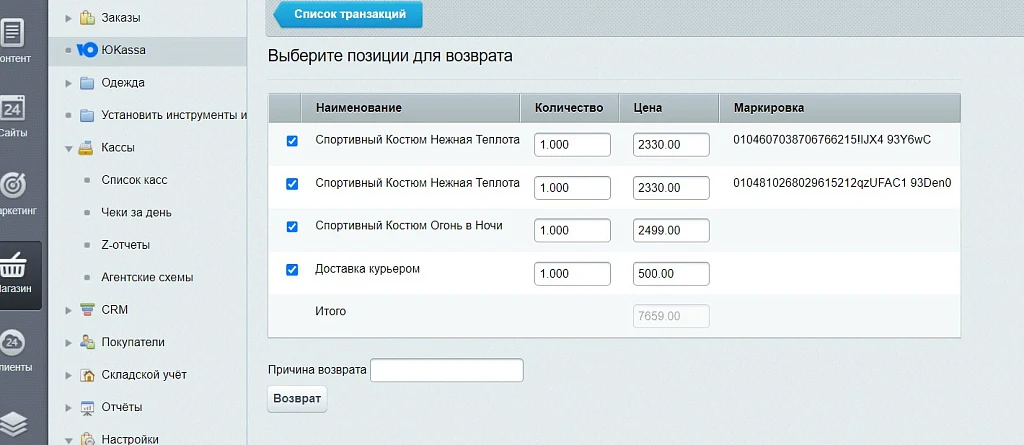The height and width of the screenshot is (445, 1024).
Task: Select the Магазин basket icon
Action: pyautogui.click(x=12, y=267)
